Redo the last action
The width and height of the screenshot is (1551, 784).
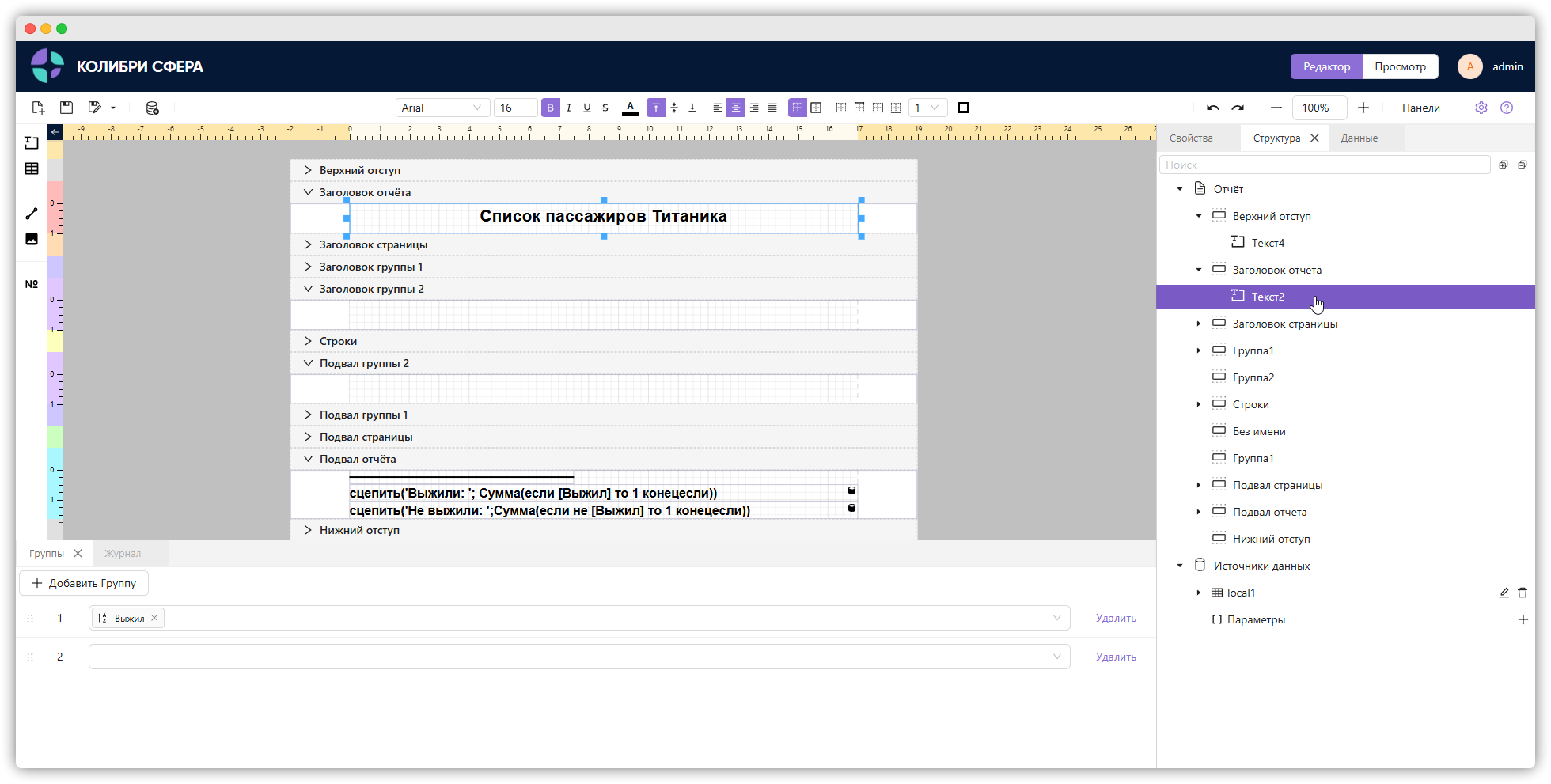point(1238,108)
